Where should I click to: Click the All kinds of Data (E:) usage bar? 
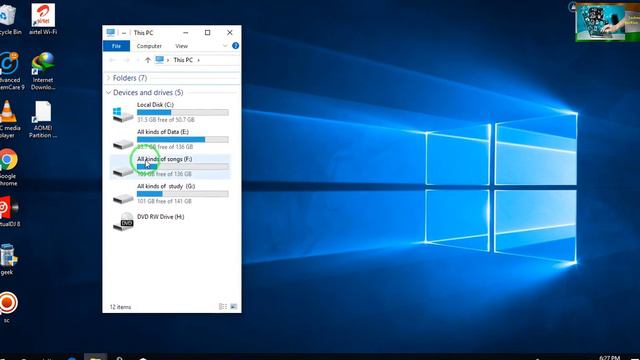coord(182,140)
